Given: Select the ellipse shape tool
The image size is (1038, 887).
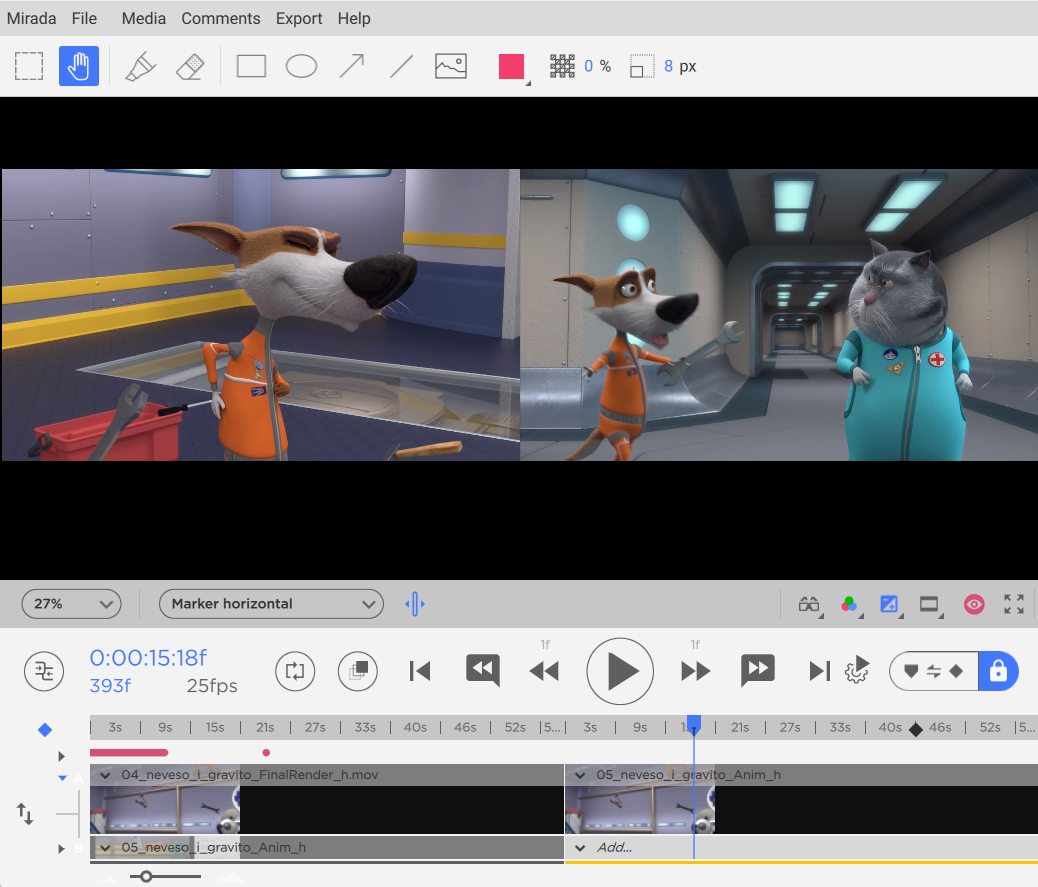Looking at the screenshot, I should click(301, 66).
